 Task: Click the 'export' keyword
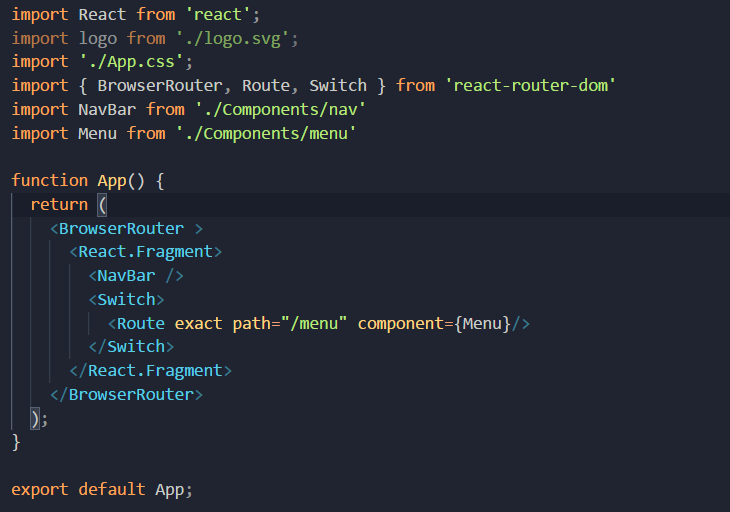click(x=40, y=490)
